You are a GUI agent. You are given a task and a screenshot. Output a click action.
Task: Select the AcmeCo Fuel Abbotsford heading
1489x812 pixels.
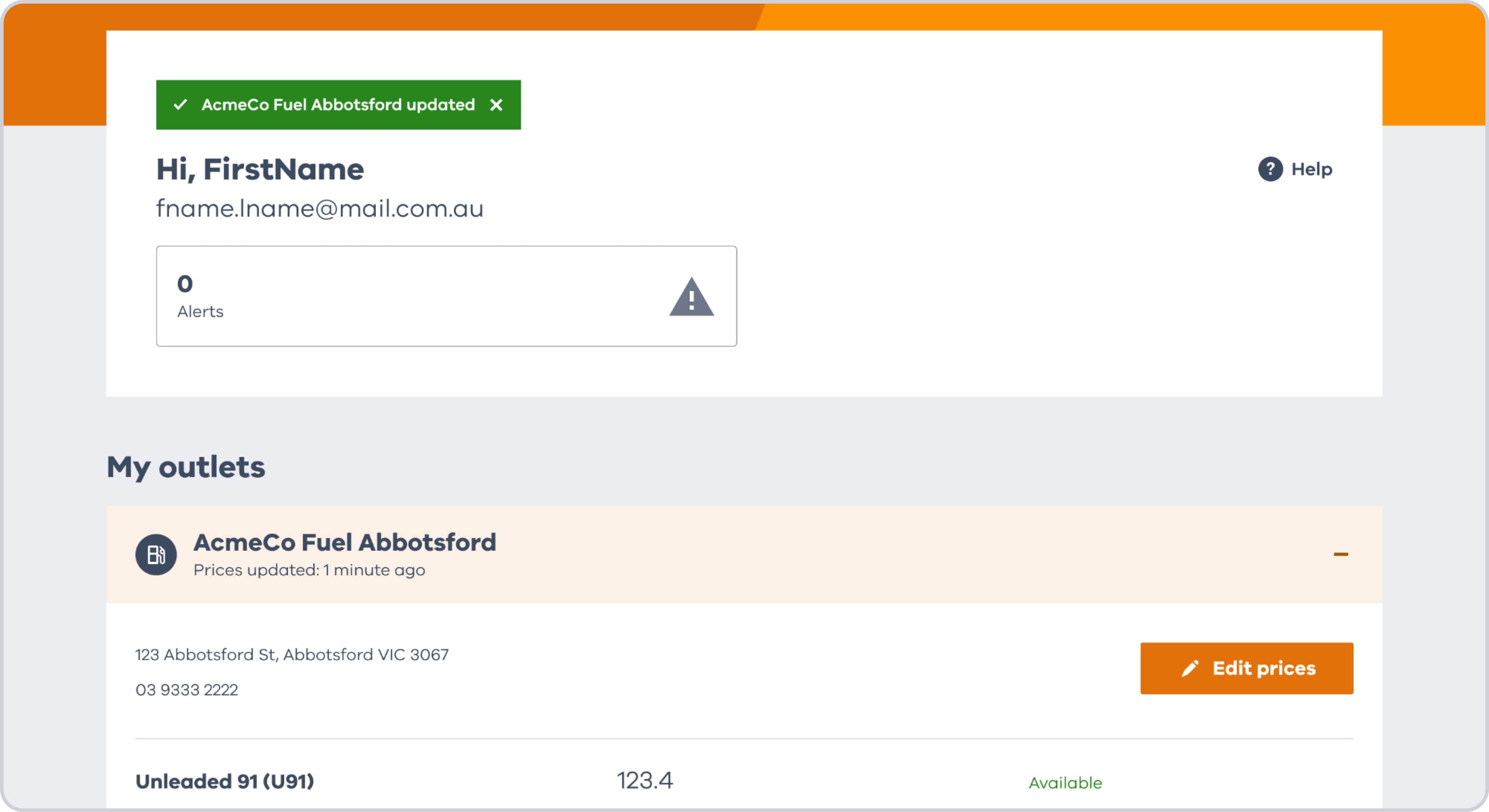pos(345,542)
